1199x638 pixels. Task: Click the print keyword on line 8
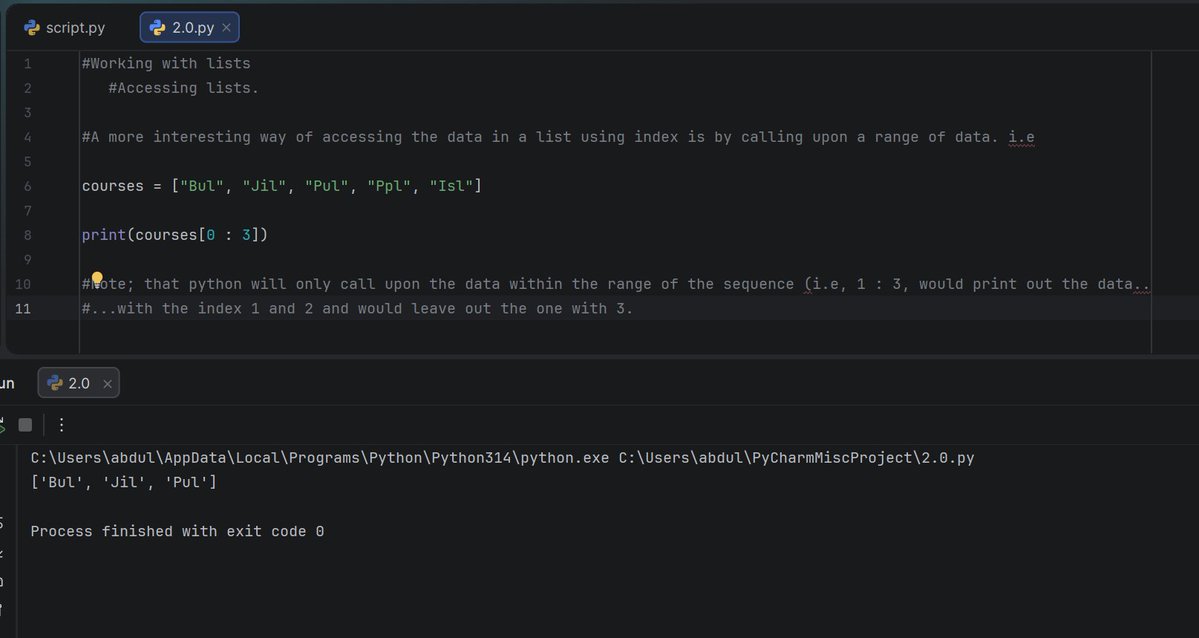[104, 235]
